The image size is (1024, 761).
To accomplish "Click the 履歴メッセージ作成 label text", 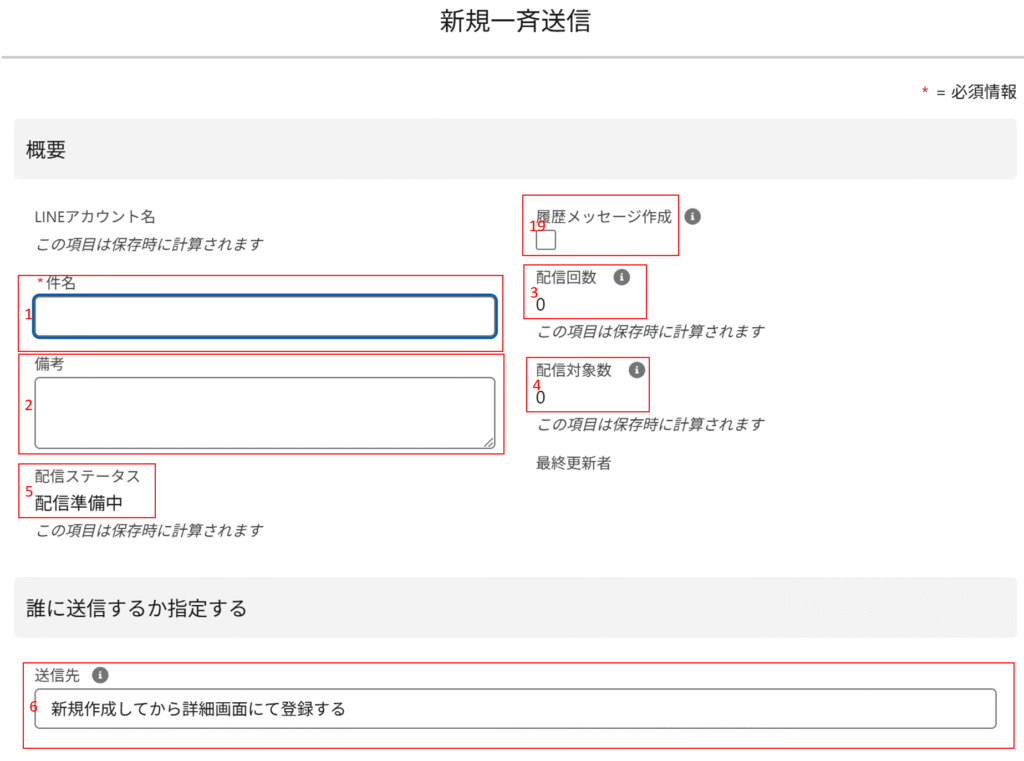I will pyautogui.click(x=604, y=216).
